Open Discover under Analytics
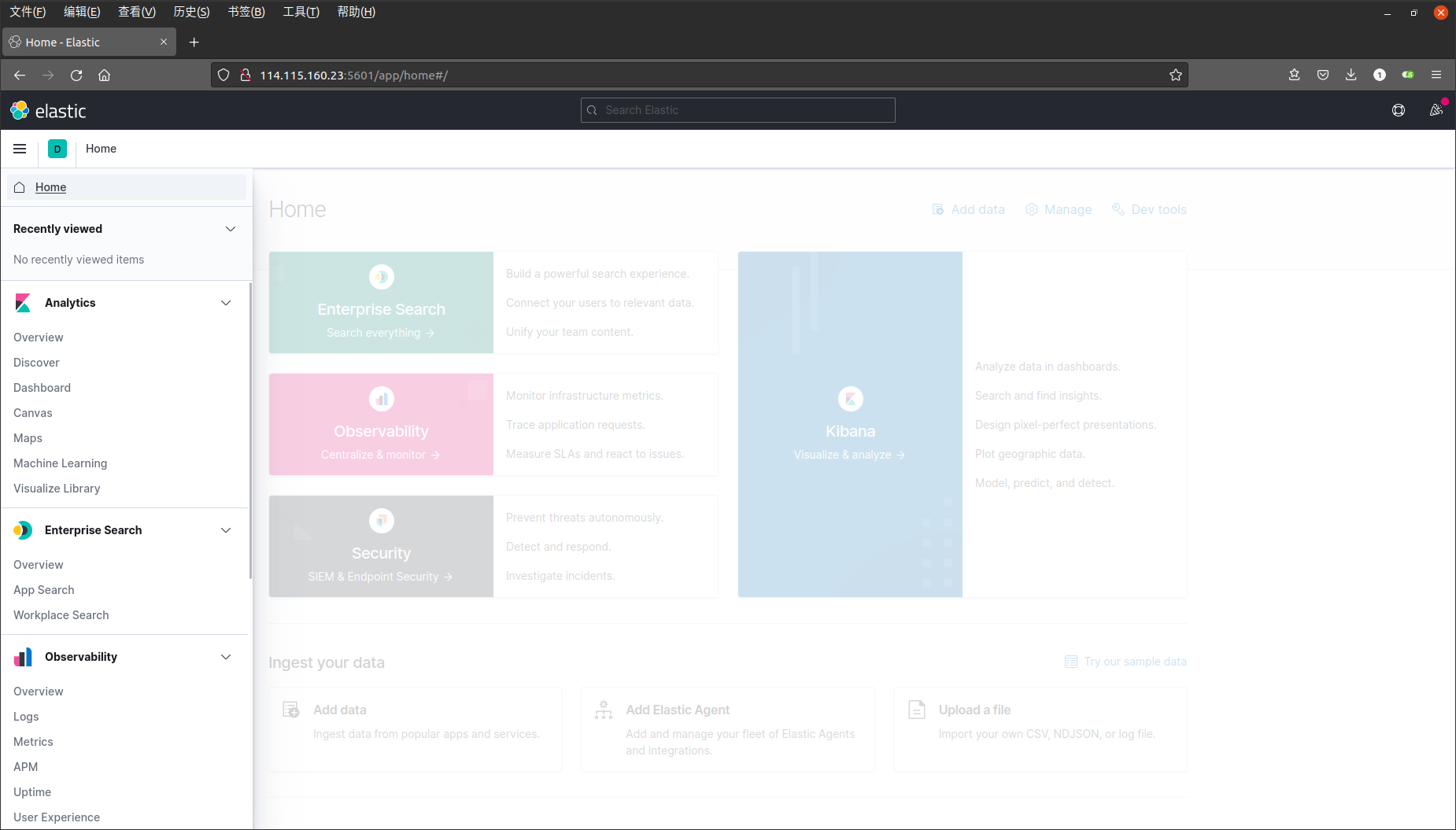Screen dimensions: 1456x830 tap(36, 363)
